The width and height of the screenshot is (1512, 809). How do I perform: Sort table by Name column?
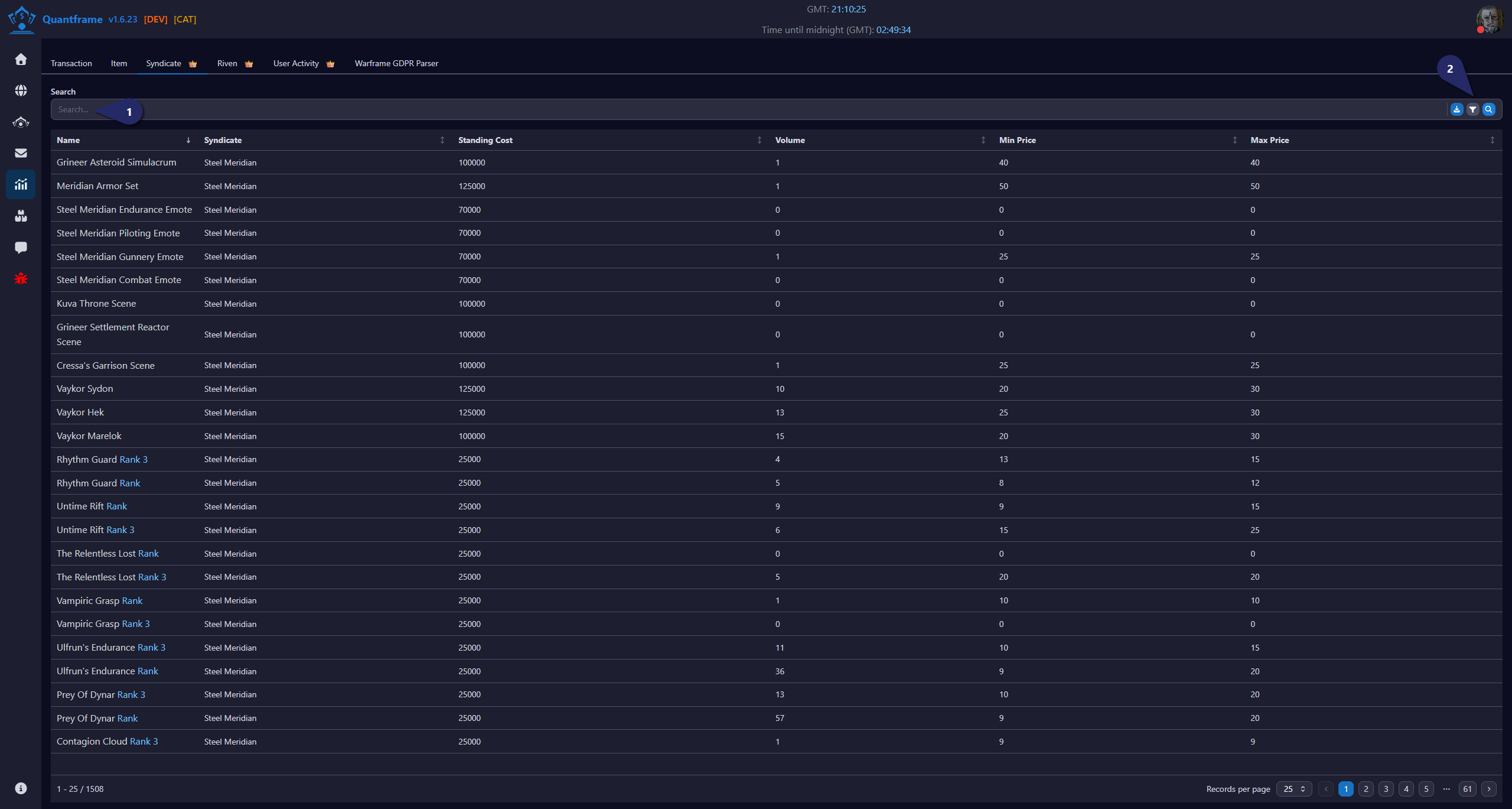tap(124, 140)
